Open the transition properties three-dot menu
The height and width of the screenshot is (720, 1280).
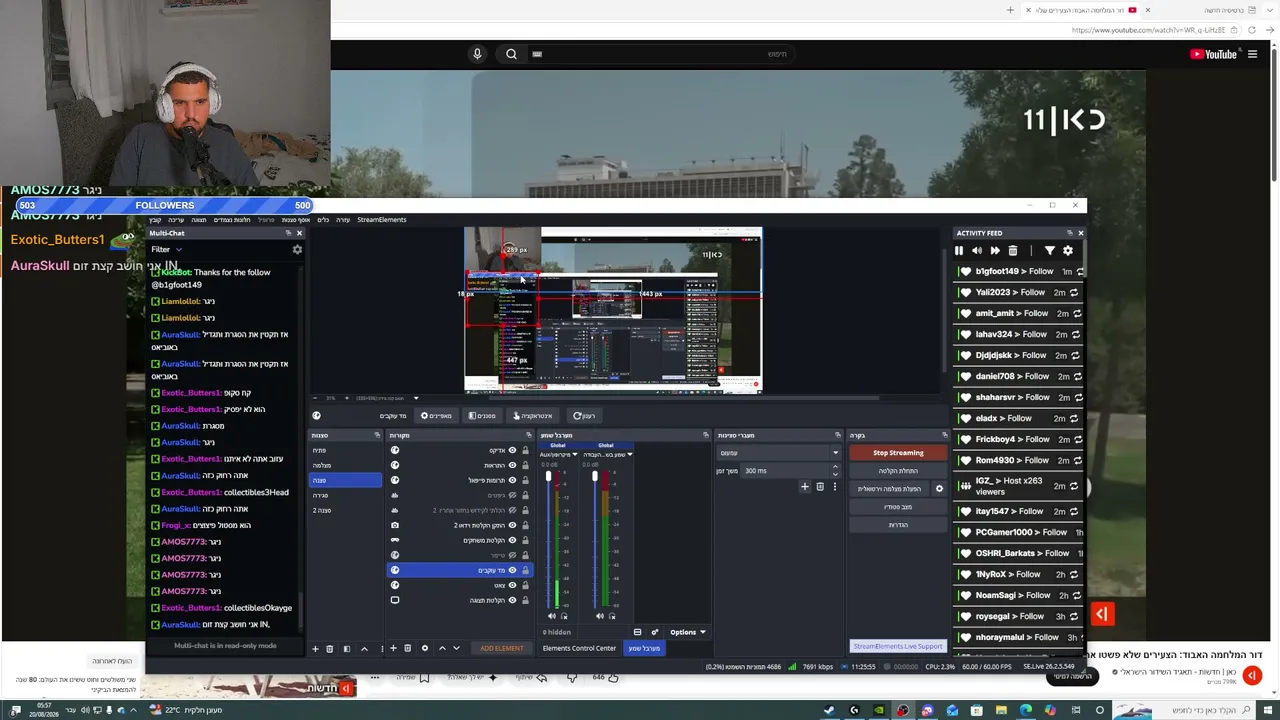tap(835, 487)
